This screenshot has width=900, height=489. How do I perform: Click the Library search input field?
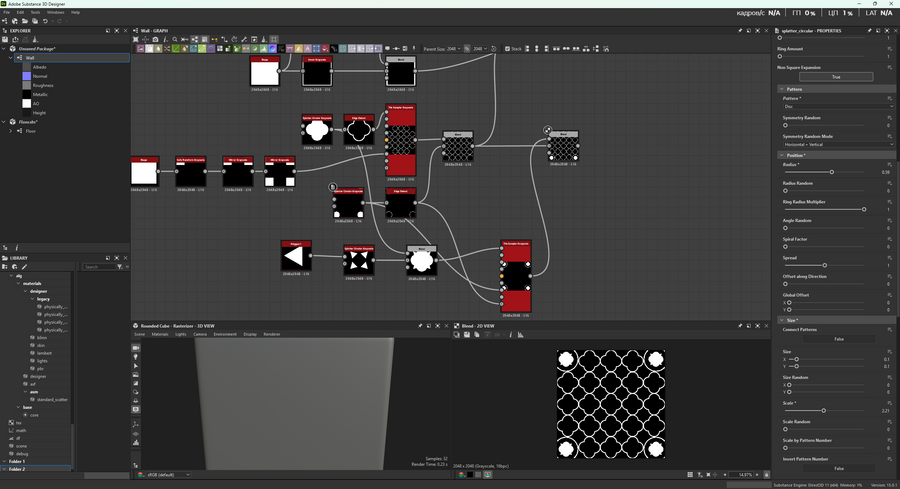pyautogui.click(x=98, y=267)
